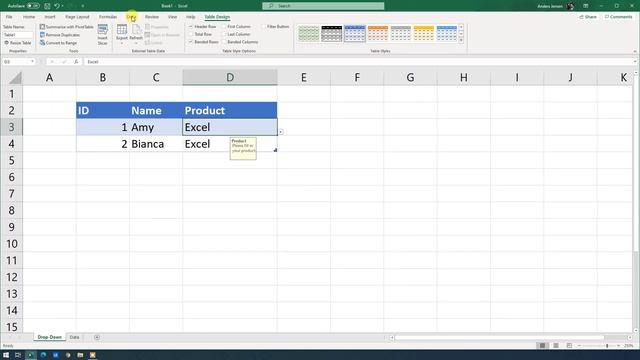The height and width of the screenshot is (360, 640).
Task: Open the Home ribbon tab
Action: click(29, 17)
